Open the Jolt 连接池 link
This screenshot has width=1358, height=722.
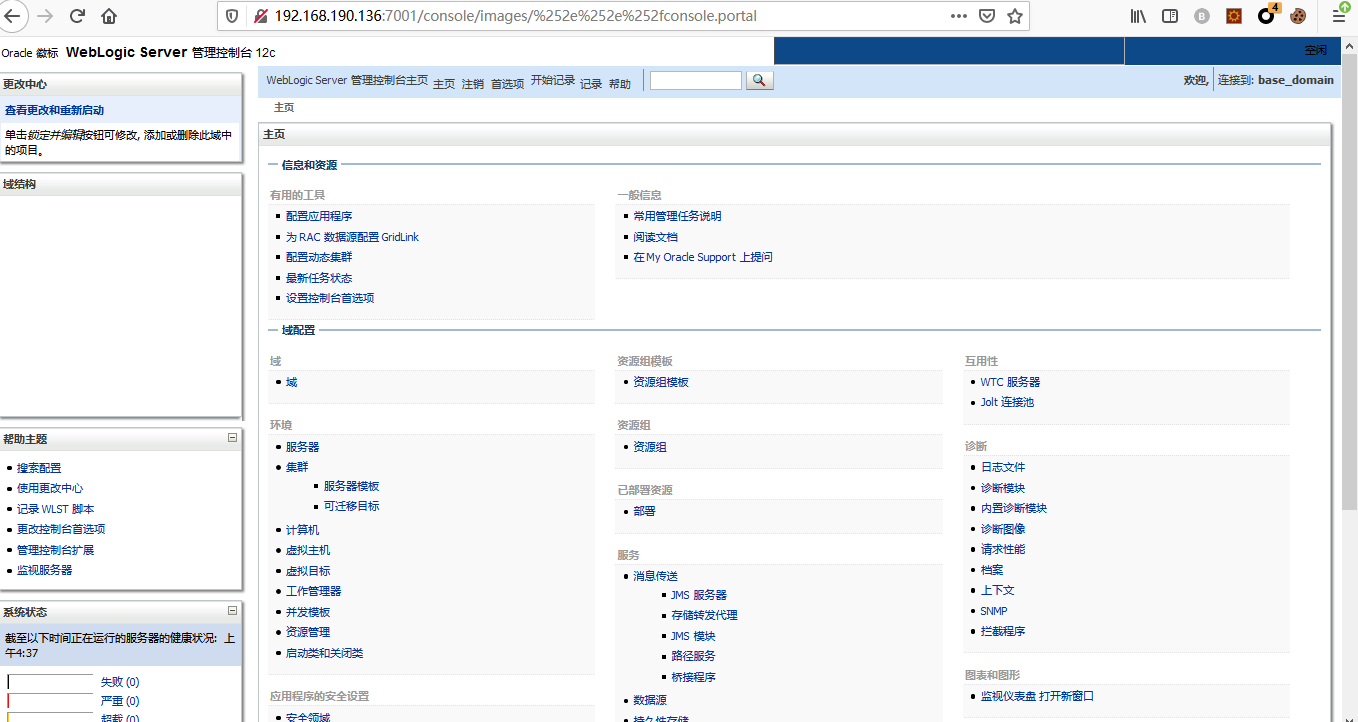pyautogui.click(x=1007, y=402)
